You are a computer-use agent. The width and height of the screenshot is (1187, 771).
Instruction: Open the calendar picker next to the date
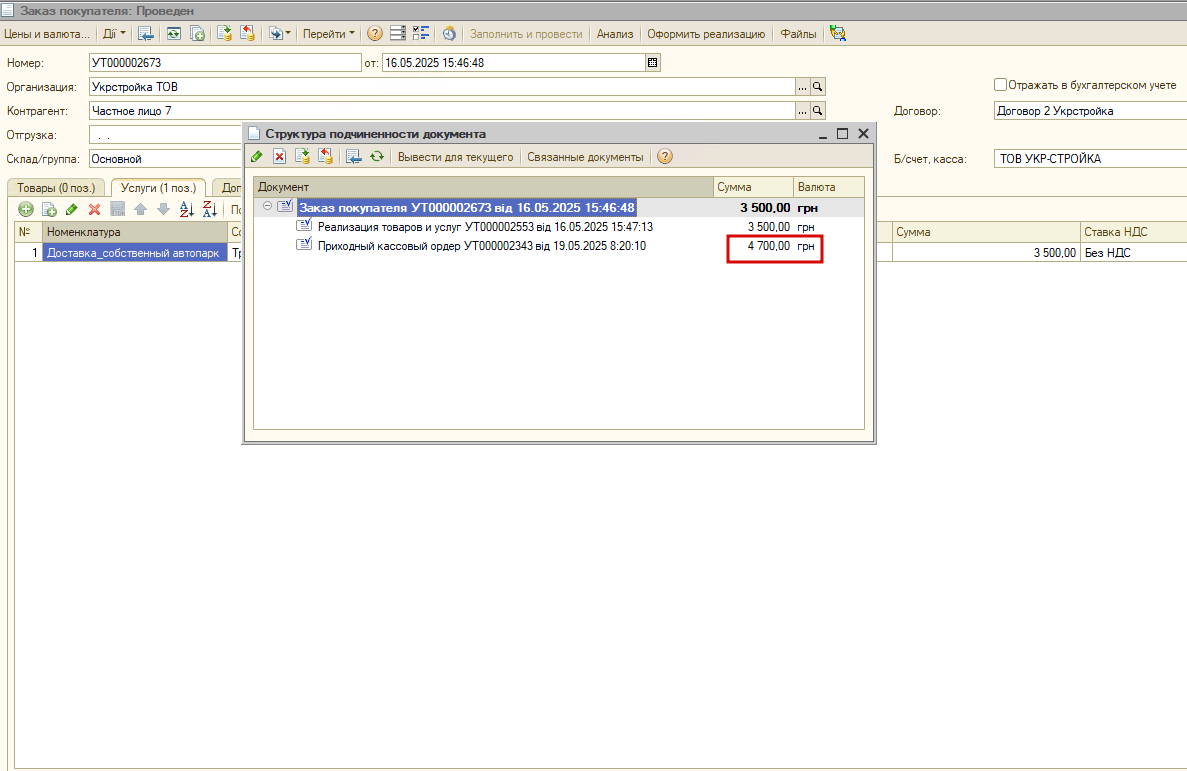[653, 63]
